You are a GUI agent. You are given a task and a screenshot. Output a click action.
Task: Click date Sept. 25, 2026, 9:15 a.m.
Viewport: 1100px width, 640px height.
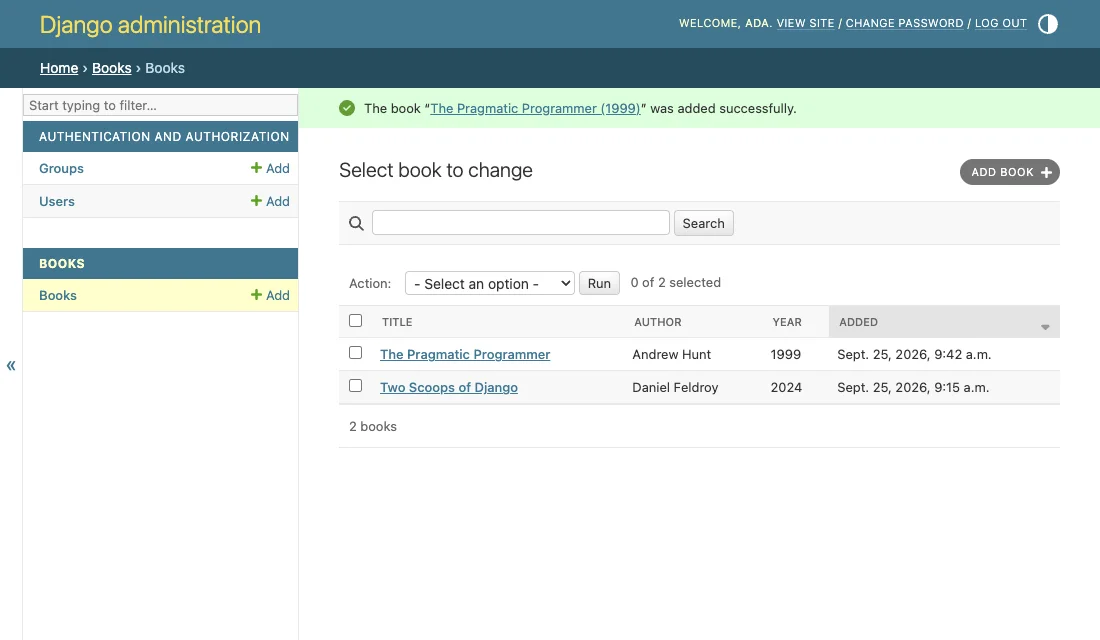pyautogui.click(x=913, y=387)
